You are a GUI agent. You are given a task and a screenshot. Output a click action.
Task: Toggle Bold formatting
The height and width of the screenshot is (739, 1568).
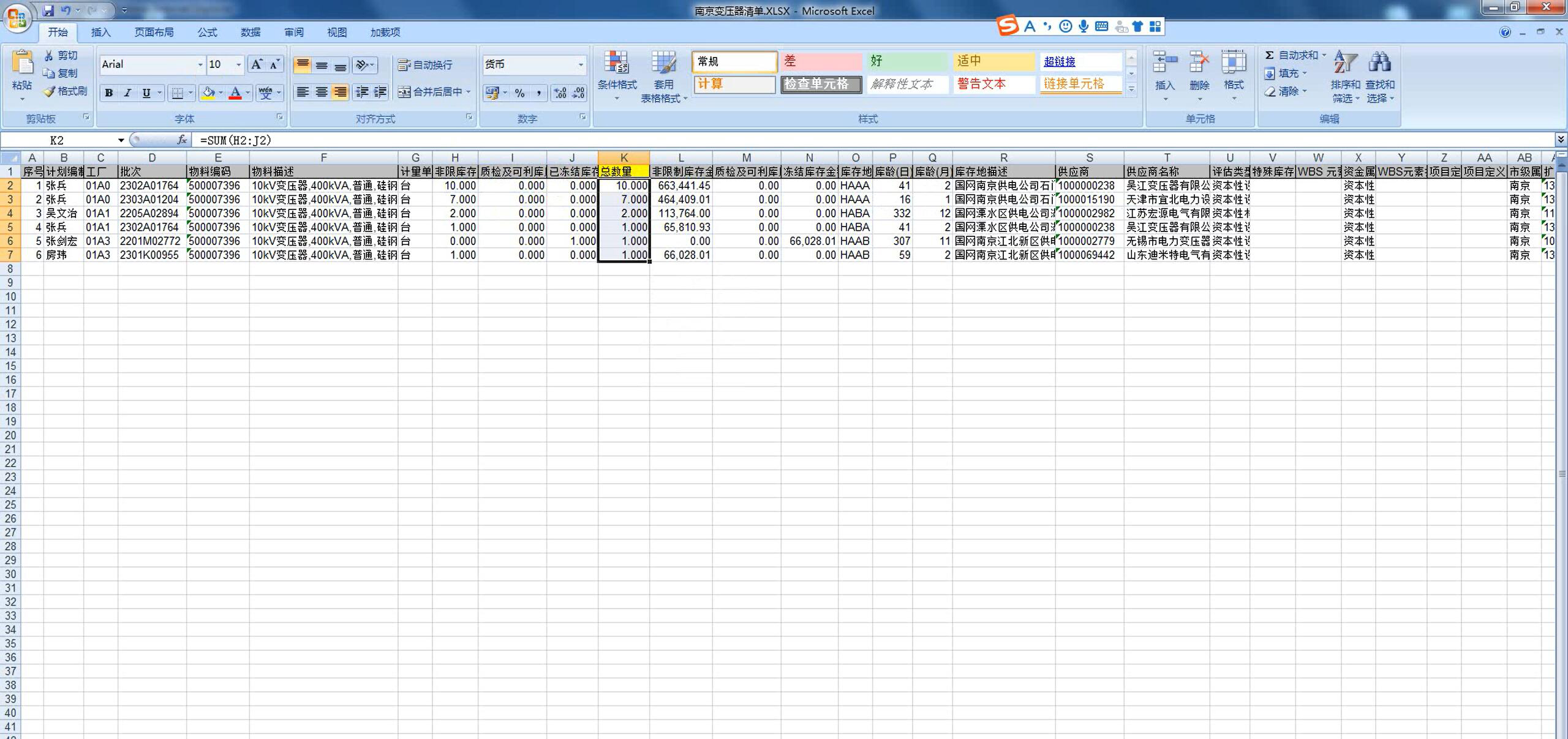[x=109, y=92]
